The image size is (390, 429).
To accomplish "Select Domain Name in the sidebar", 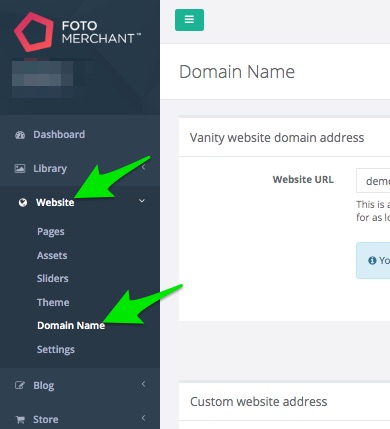I will tap(71, 325).
